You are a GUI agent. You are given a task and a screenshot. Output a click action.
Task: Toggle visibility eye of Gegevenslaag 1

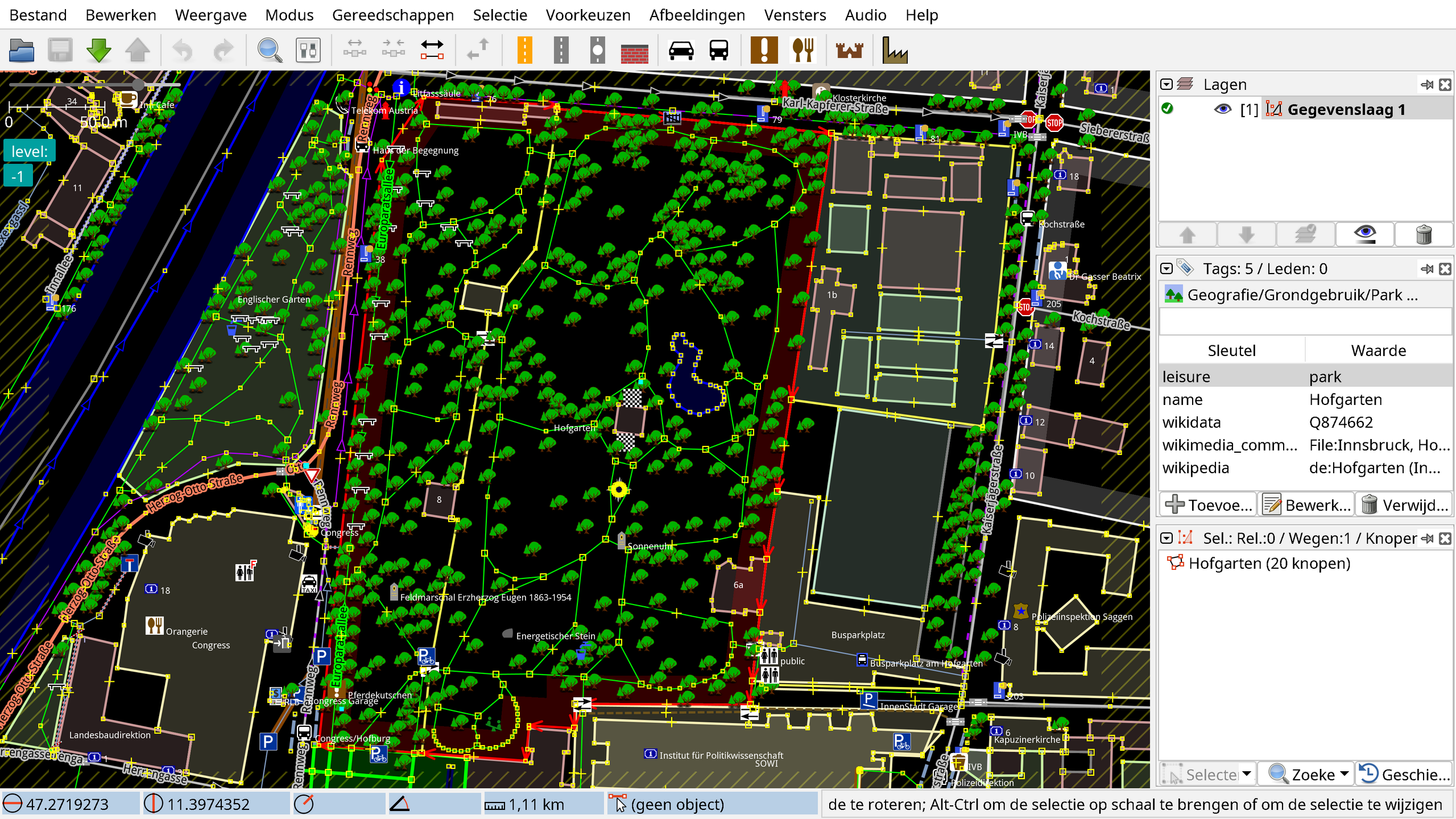(1222, 109)
